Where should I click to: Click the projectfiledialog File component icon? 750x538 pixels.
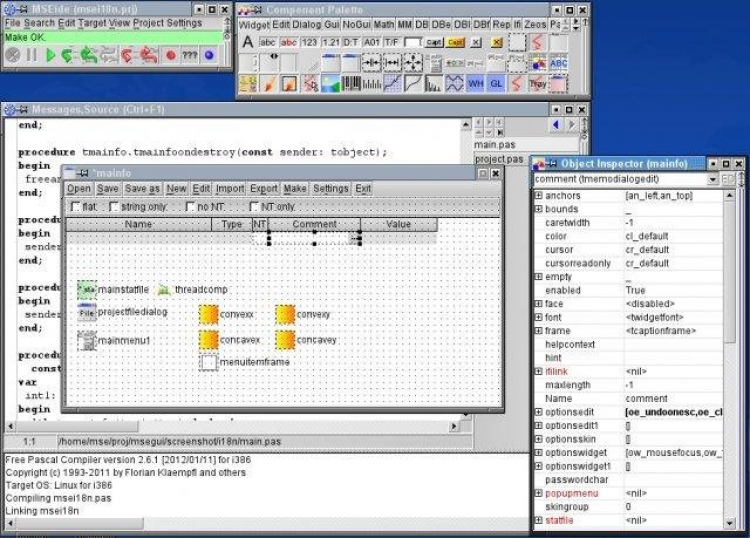87,312
